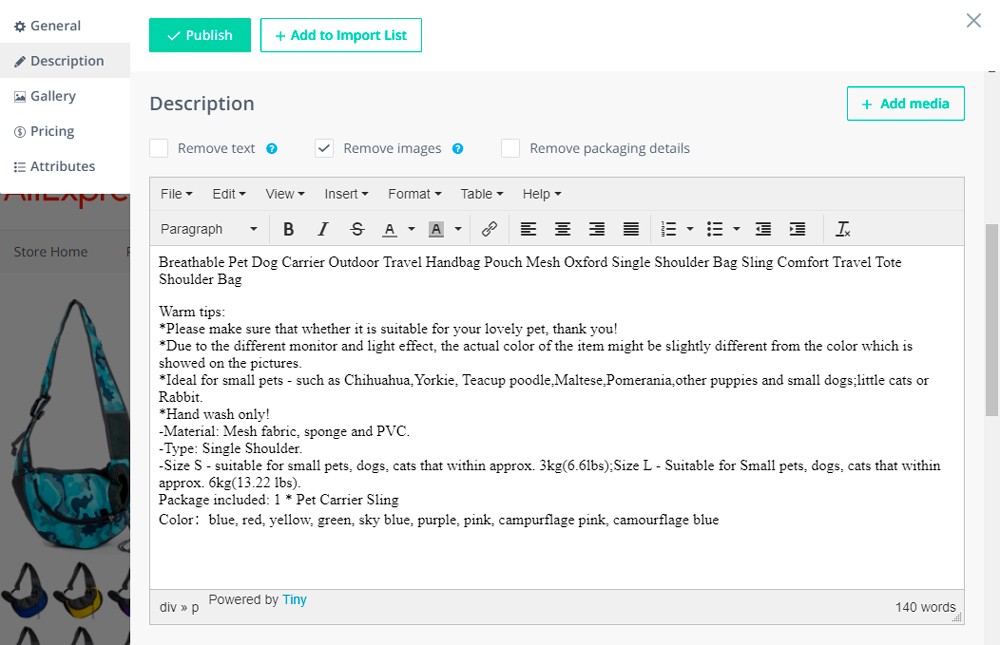Screen dimensions: 1000x645
Task: Click 'Package included: 1 * Pet Carrier Sling'
Action: tap(279, 500)
